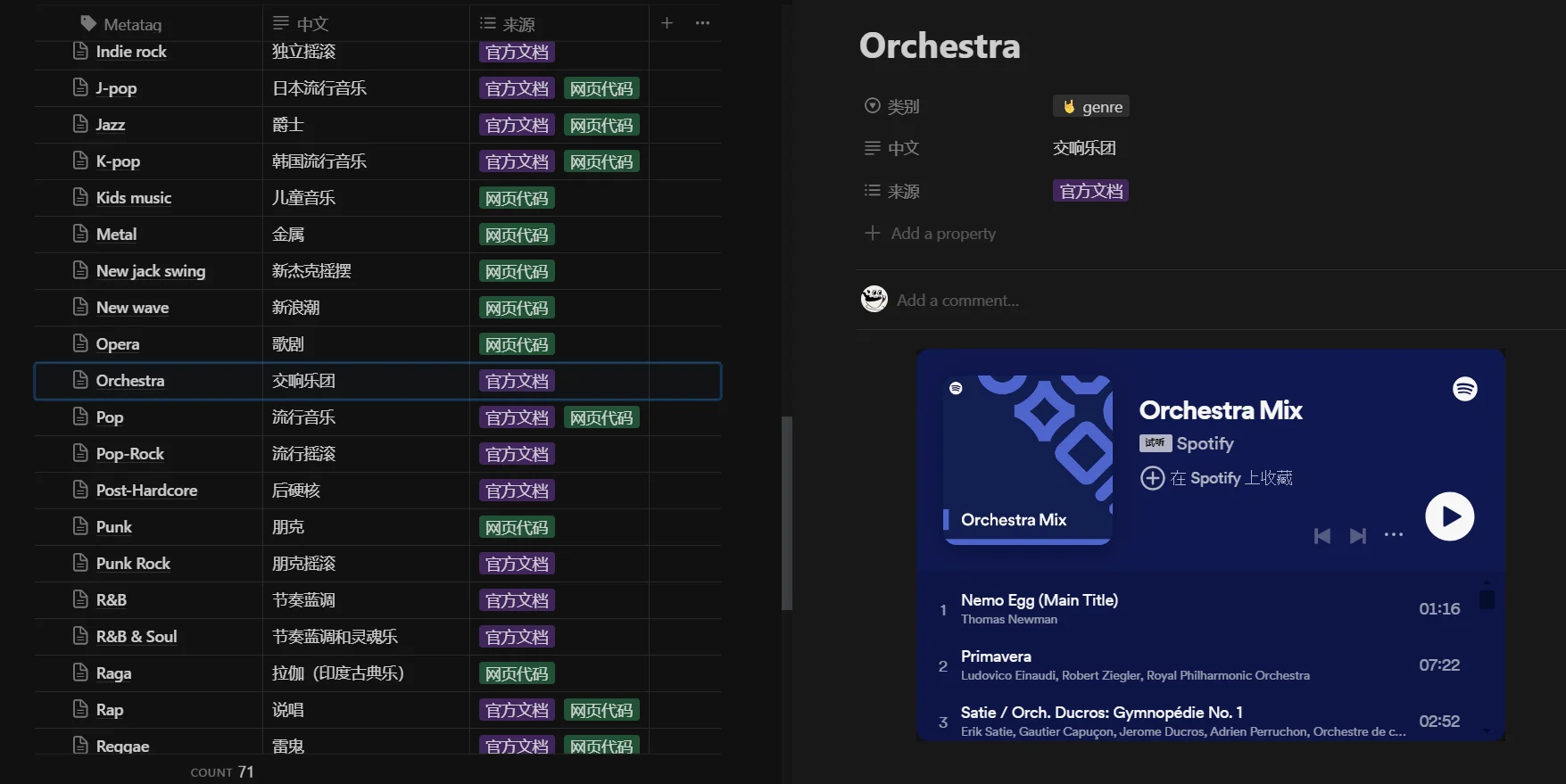1566x784 pixels.
Task: Open the New wave row
Action: click(x=132, y=308)
